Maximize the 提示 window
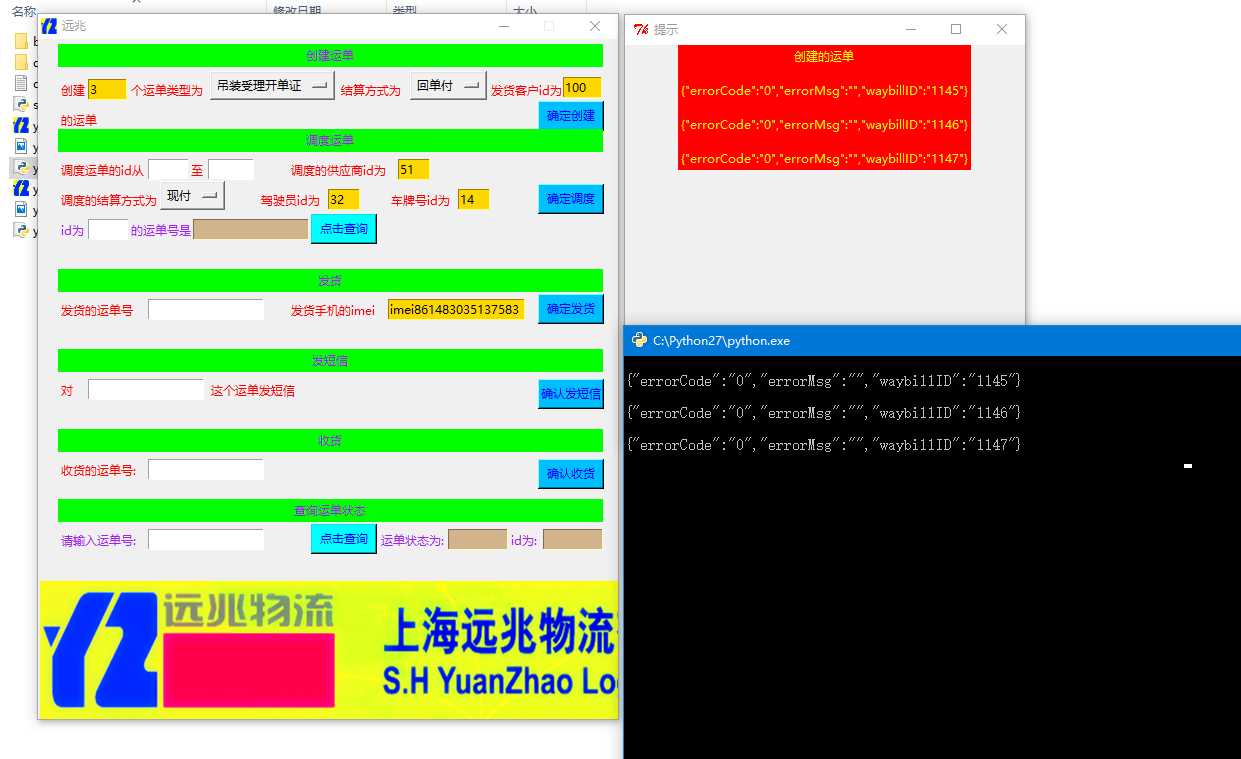Screen dimensions: 1241x759 (956, 30)
